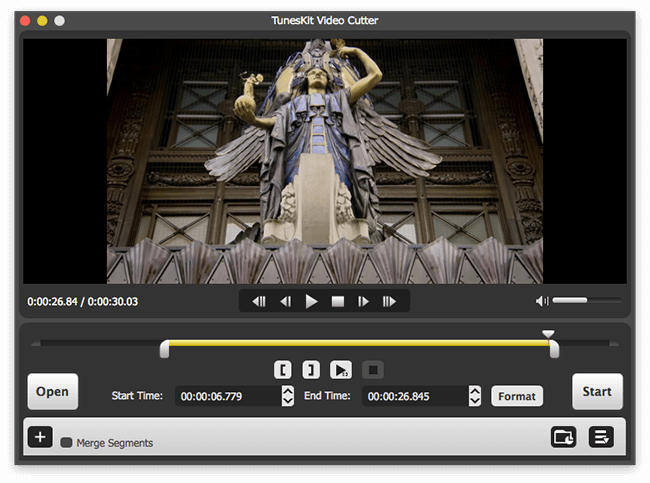Set segment start with the left bracket icon
650x483 pixels.
[x=283, y=370]
